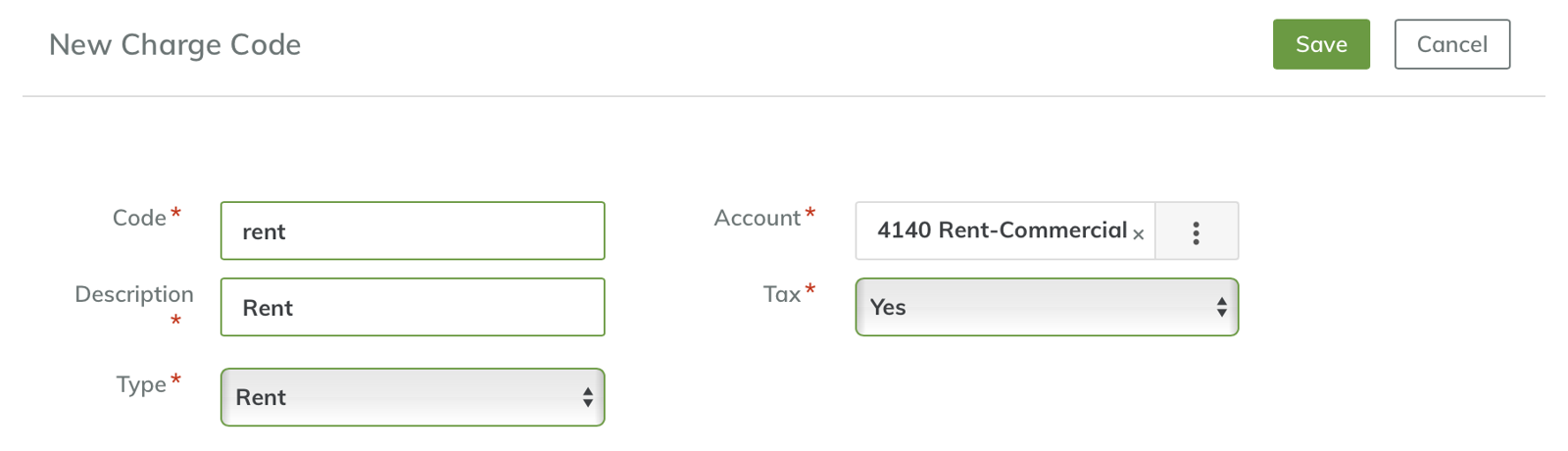Open the Type dropdown showing Rent
The image size is (1568, 451).
point(412,397)
